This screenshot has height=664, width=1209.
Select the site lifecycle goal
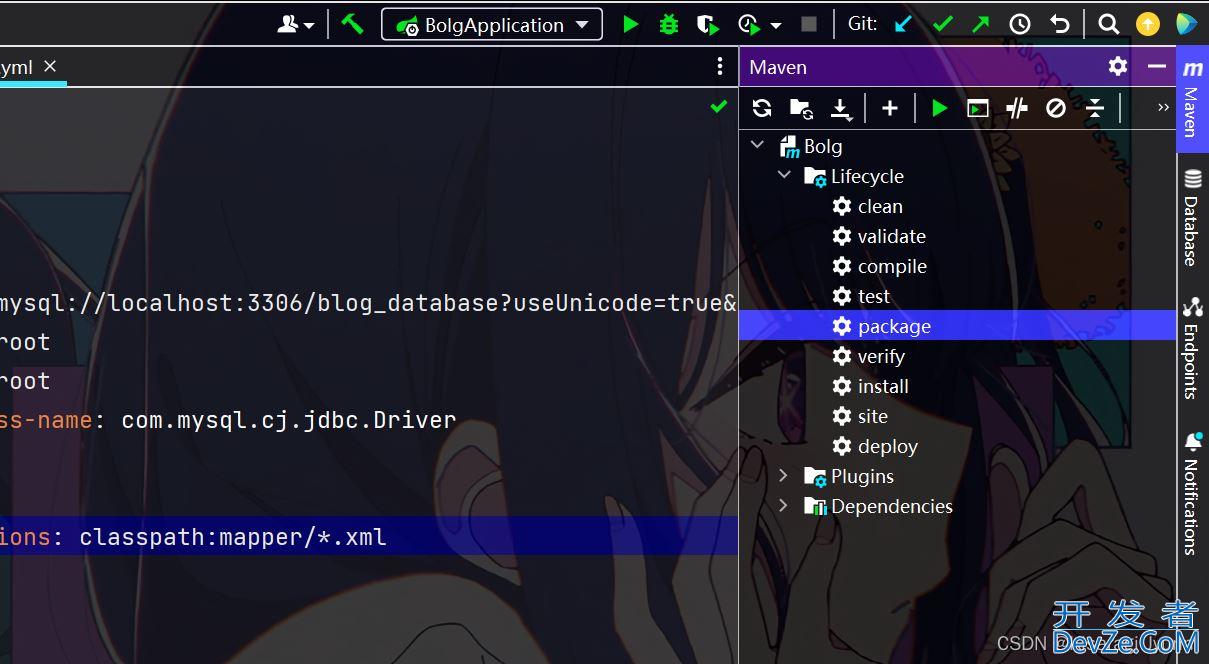[x=872, y=416]
